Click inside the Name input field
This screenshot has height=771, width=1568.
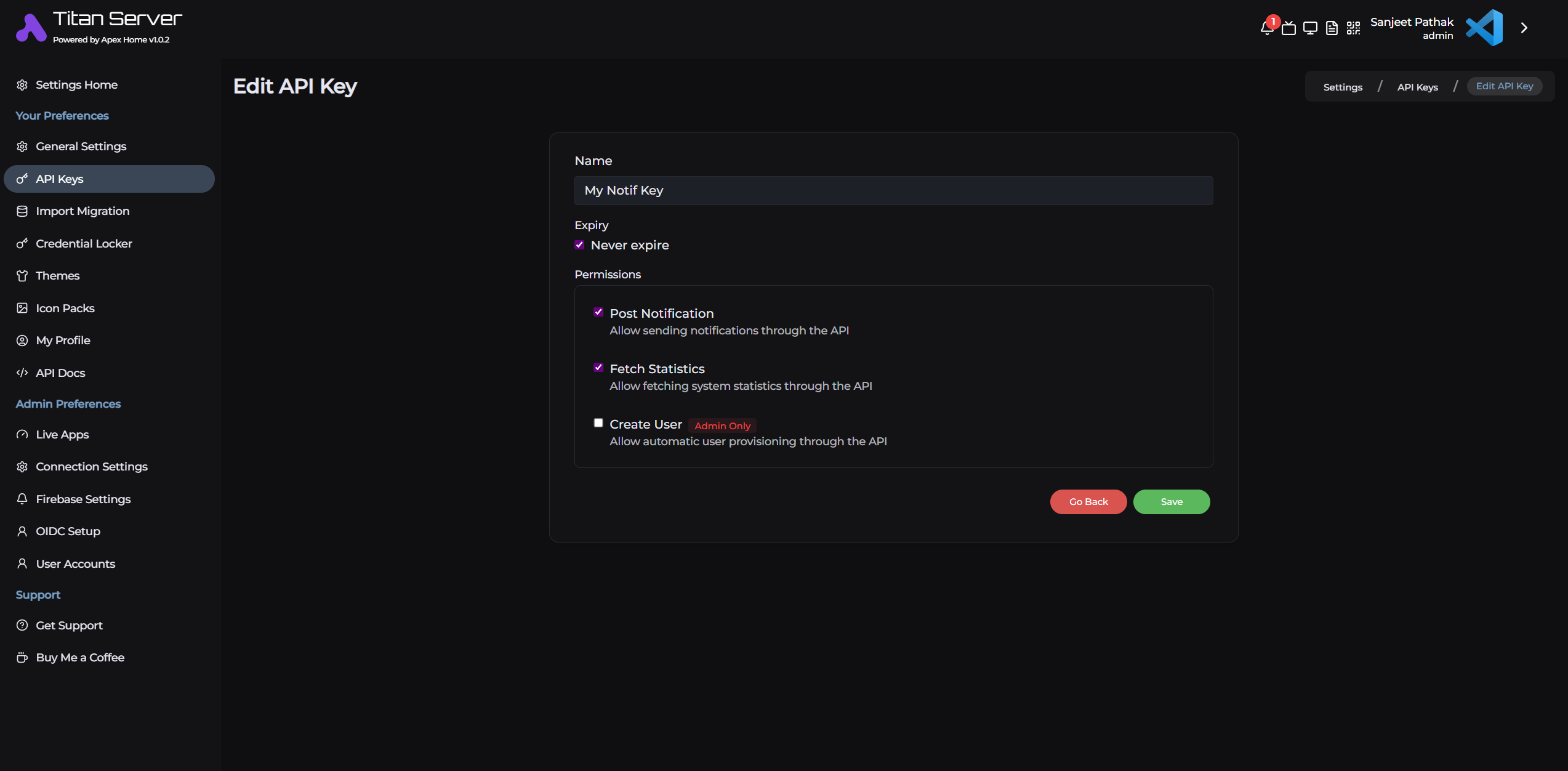893,190
